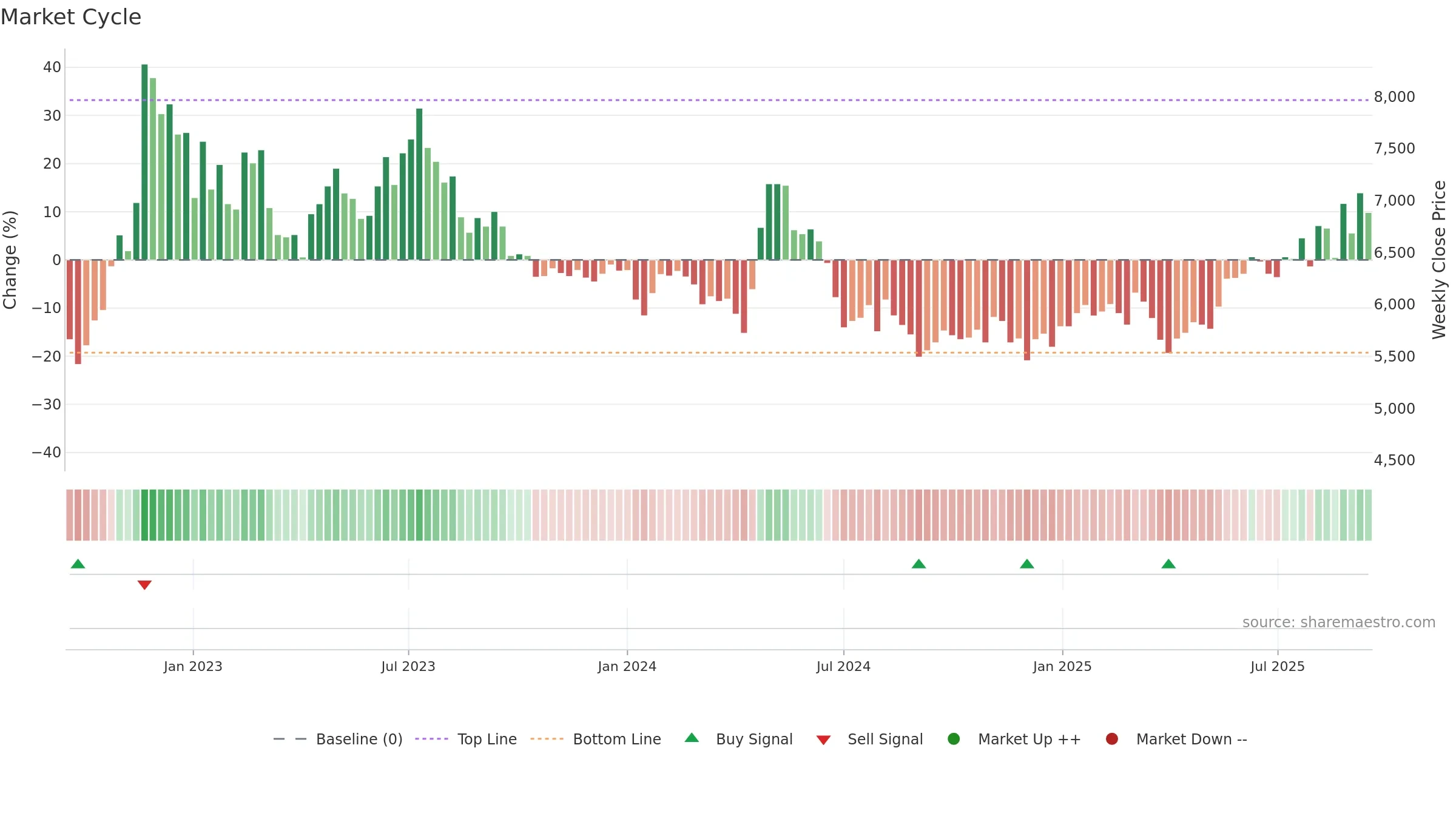The image size is (1456, 819).
Task: Toggle the Buy Signal legend entry
Action: point(738,739)
